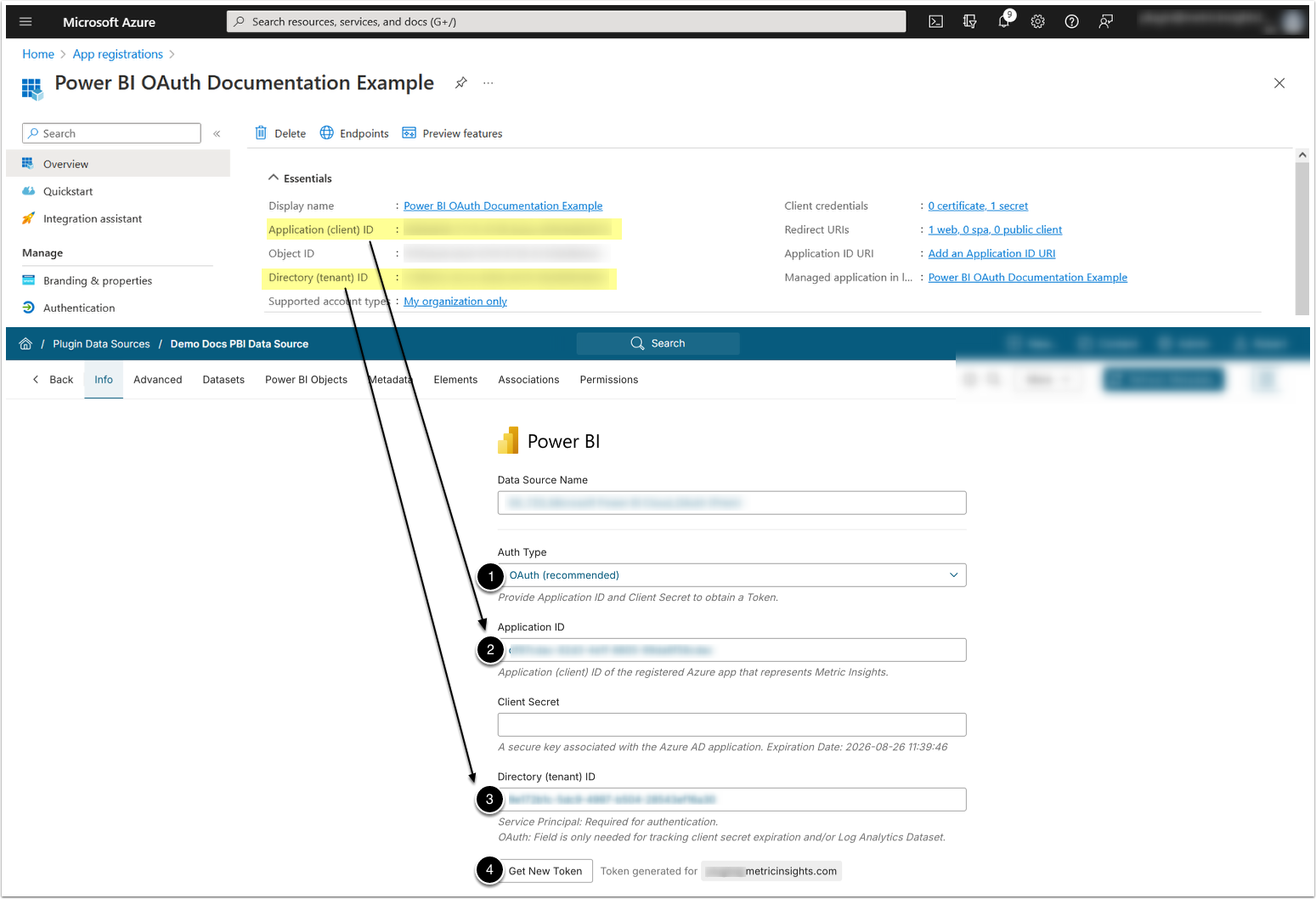Screen dimensions: 1316x899
Task: Click the Microsoft Azure portal title
Action: pyautogui.click(x=109, y=22)
